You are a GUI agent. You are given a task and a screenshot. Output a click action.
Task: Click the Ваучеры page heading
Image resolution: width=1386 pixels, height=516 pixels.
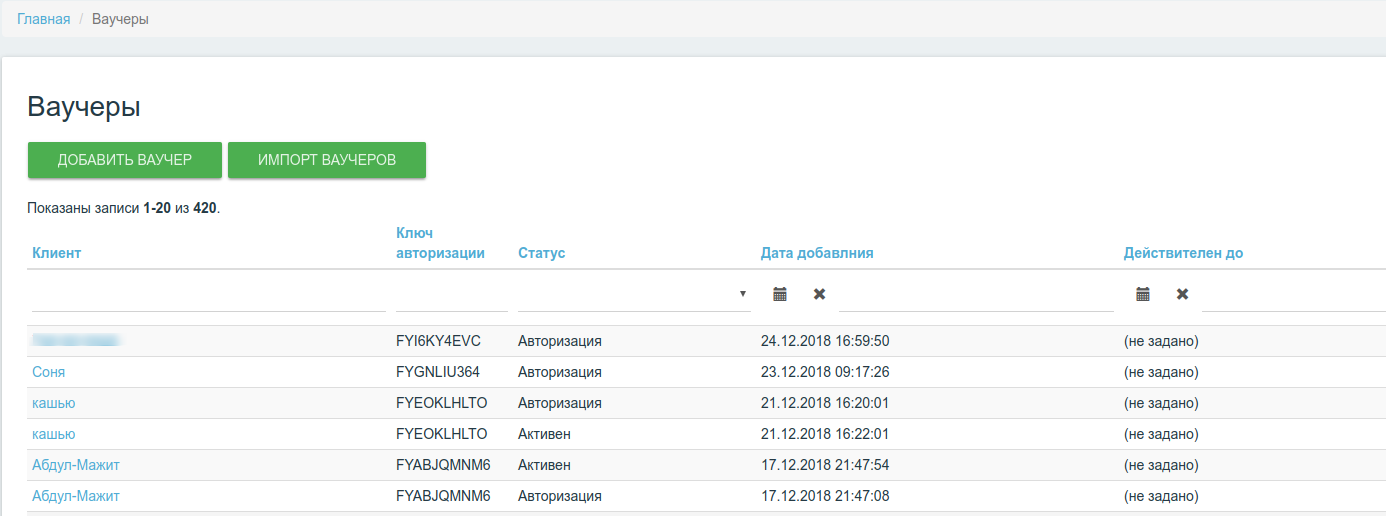[x=84, y=107]
